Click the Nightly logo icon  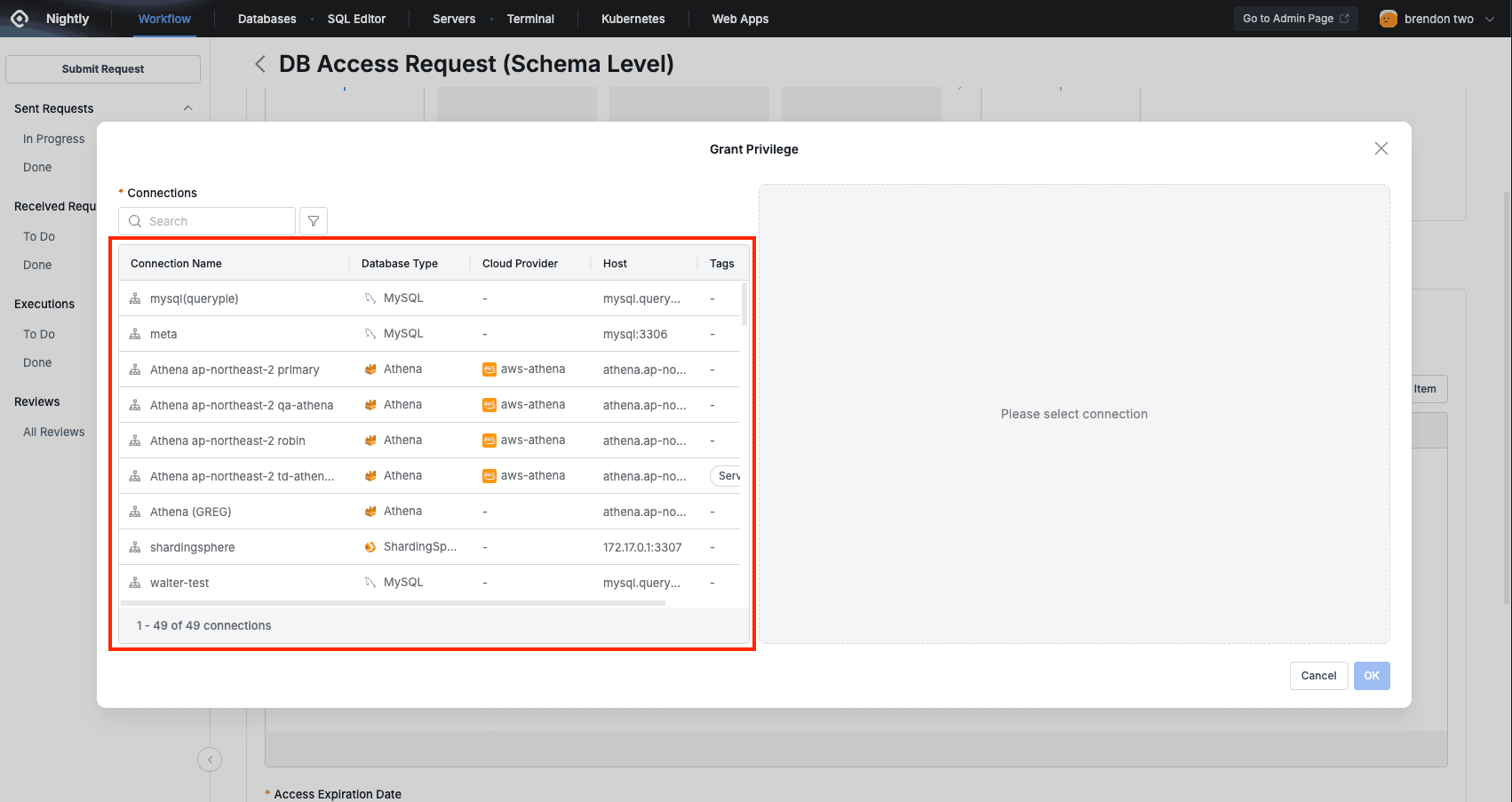coord(20,19)
